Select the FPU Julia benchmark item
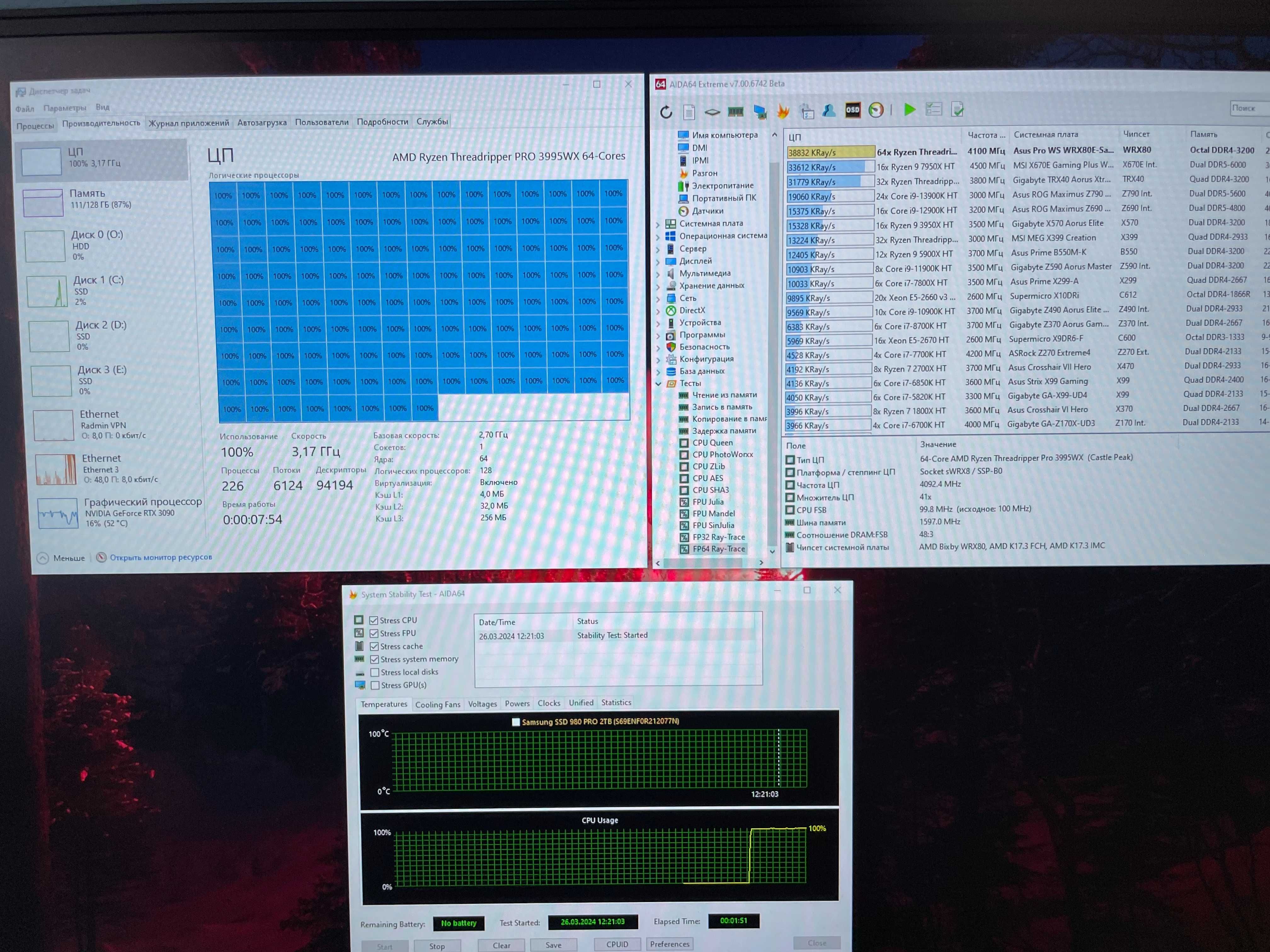This screenshot has height=952, width=1270. (x=708, y=501)
